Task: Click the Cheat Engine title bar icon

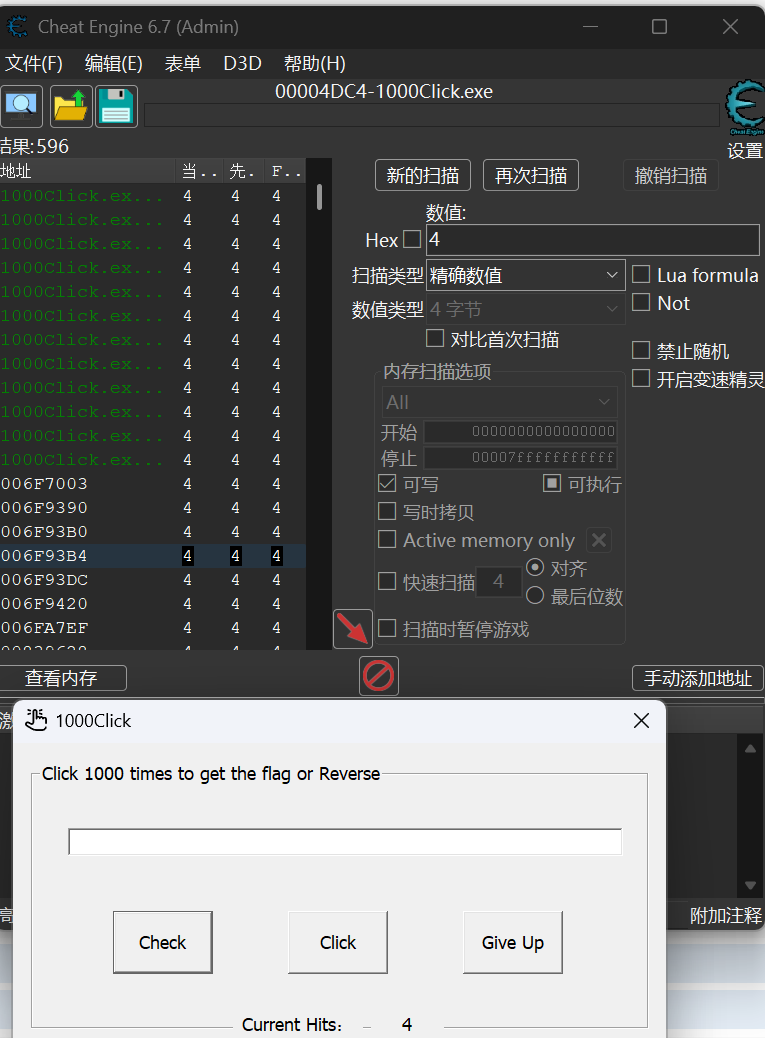Action: [18, 26]
